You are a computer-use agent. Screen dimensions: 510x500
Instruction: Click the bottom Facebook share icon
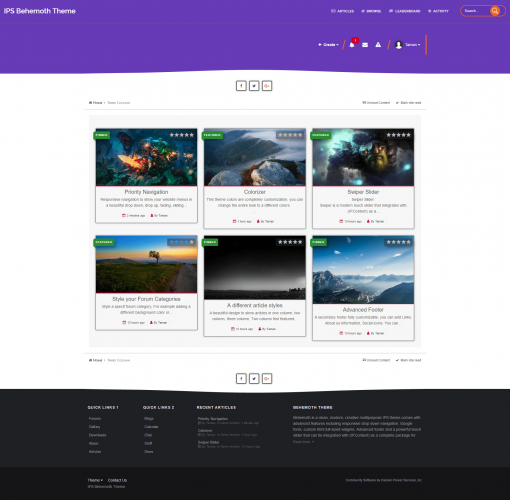pyautogui.click(x=241, y=379)
